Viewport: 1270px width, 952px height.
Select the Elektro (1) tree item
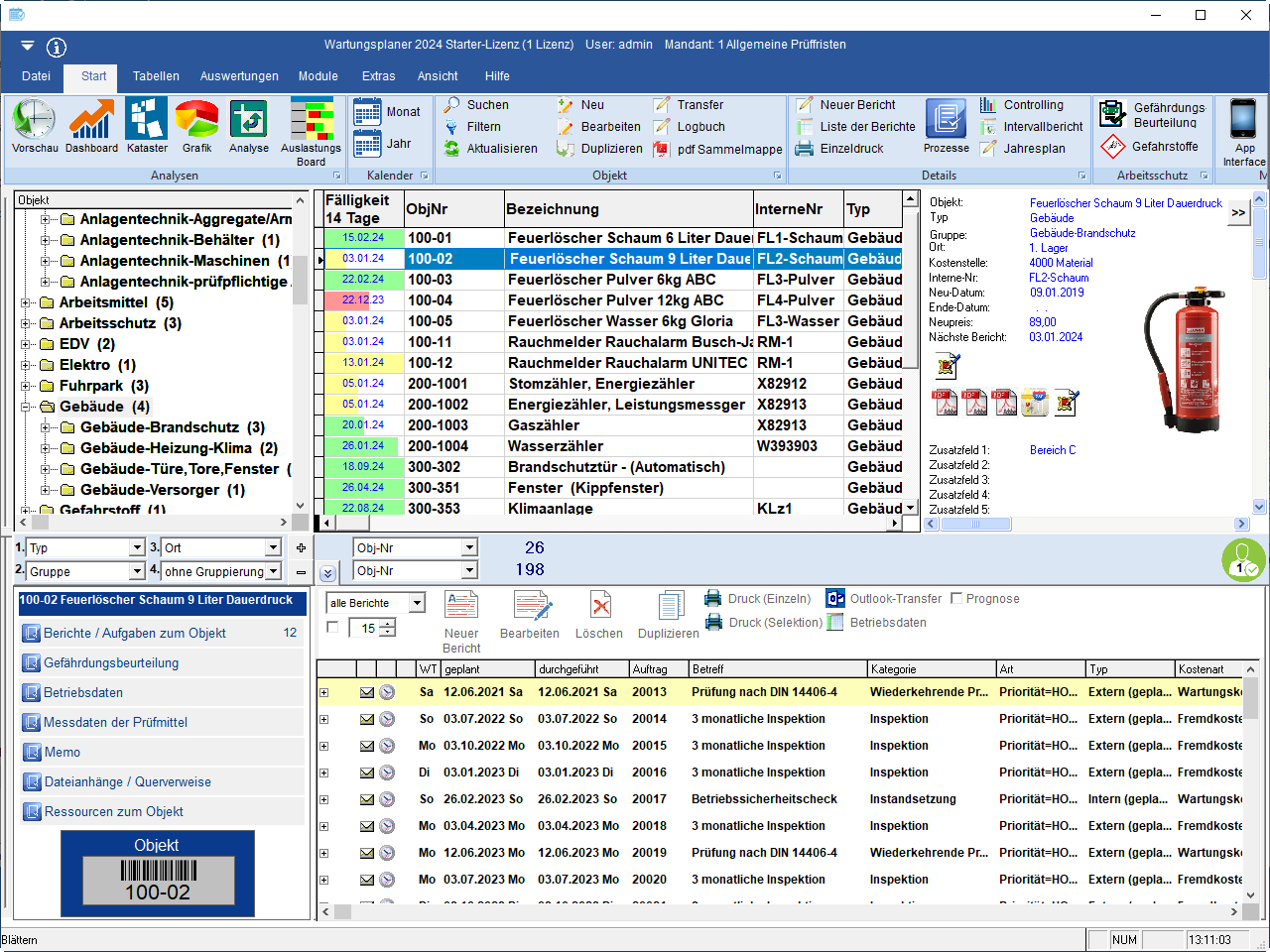pyautogui.click(x=97, y=365)
